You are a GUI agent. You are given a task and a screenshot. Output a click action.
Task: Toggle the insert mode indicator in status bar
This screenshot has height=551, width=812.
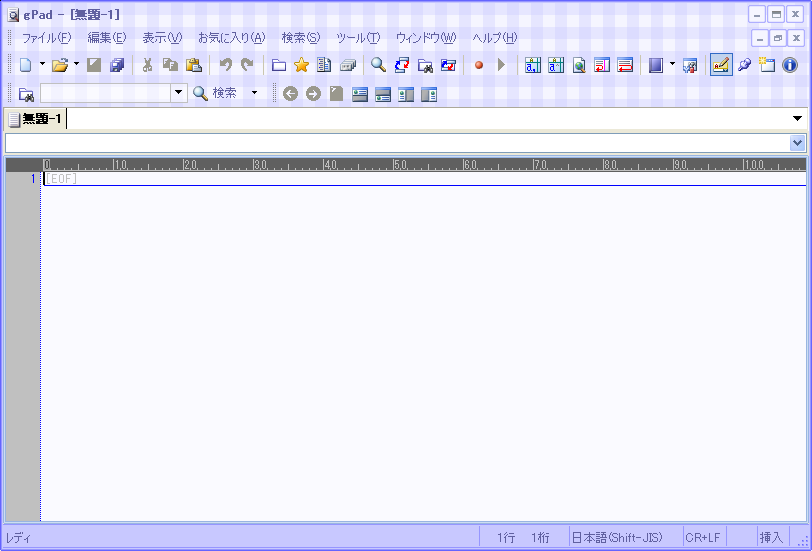(x=770, y=537)
